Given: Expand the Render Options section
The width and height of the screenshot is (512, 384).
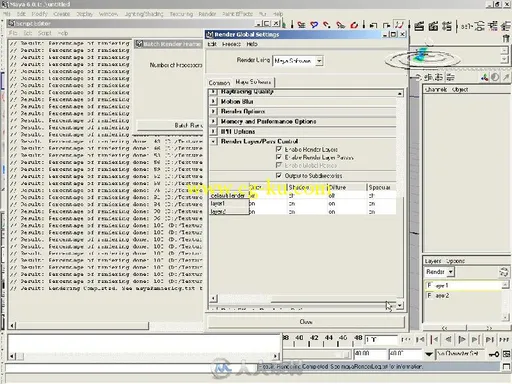Looking at the screenshot, I should point(213,111).
